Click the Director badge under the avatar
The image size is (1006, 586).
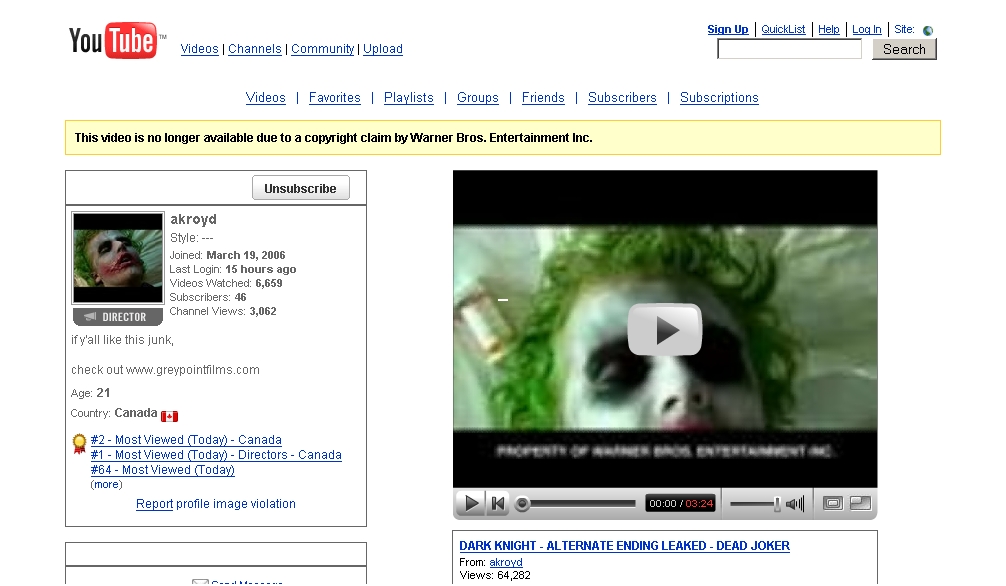(x=117, y=317)
